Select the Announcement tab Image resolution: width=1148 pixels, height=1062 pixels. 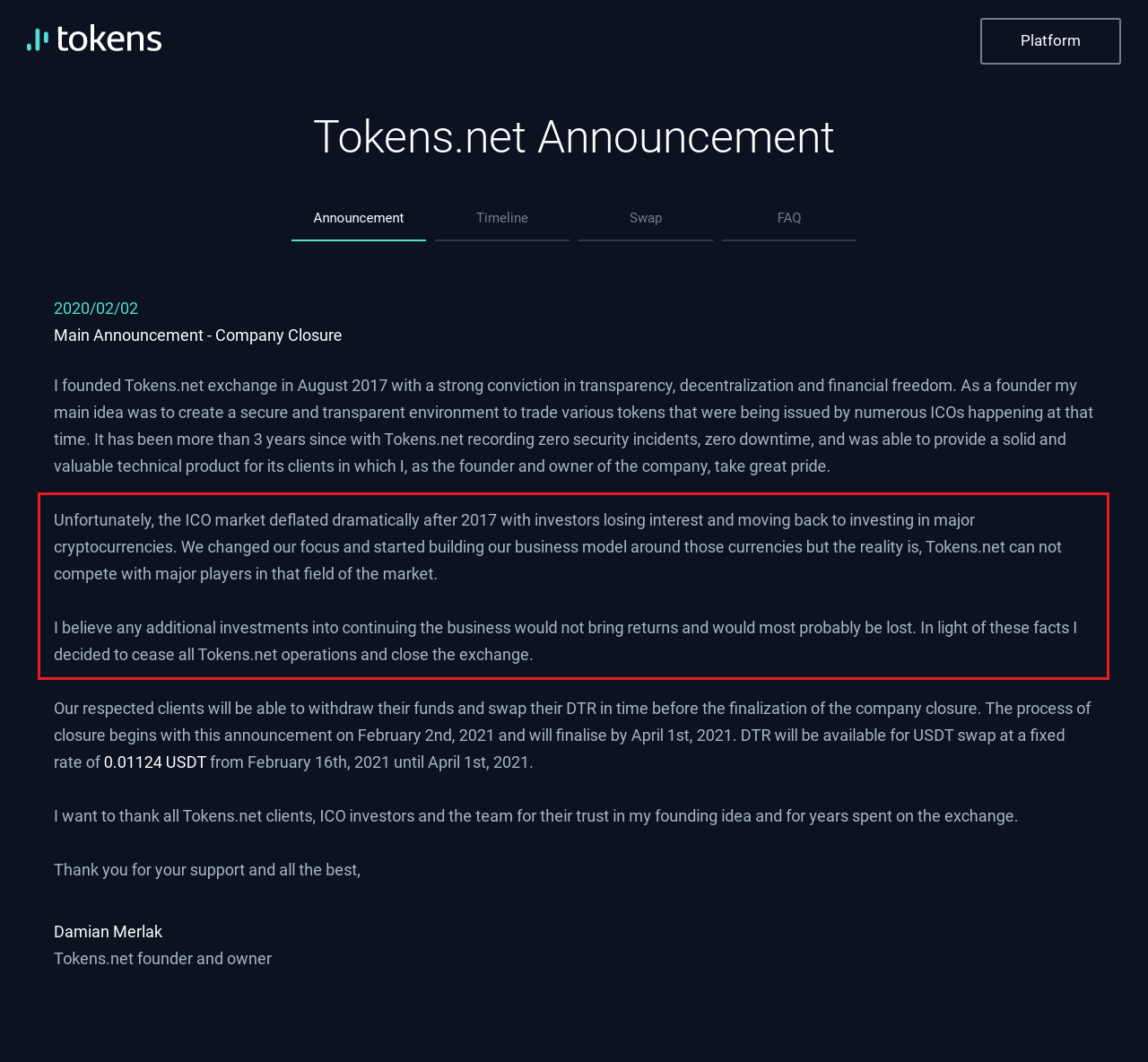point(359,218)
